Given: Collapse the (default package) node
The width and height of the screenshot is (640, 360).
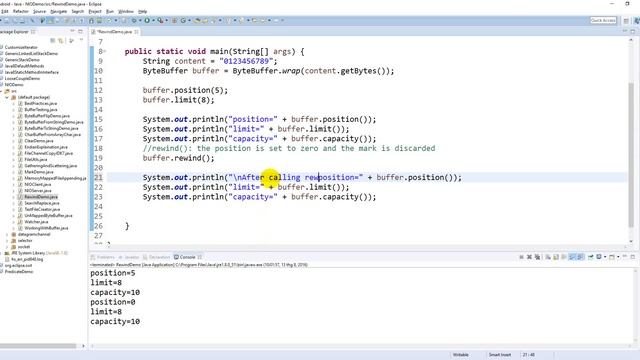Looking at the screenshot, I should tap(7, 97).
